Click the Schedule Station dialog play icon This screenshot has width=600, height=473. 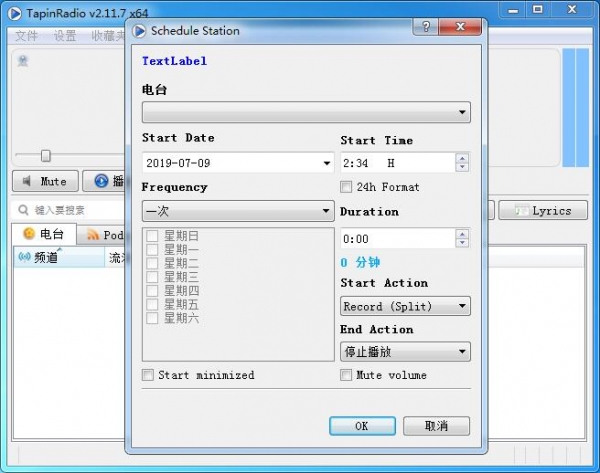[x=139, y=31]
